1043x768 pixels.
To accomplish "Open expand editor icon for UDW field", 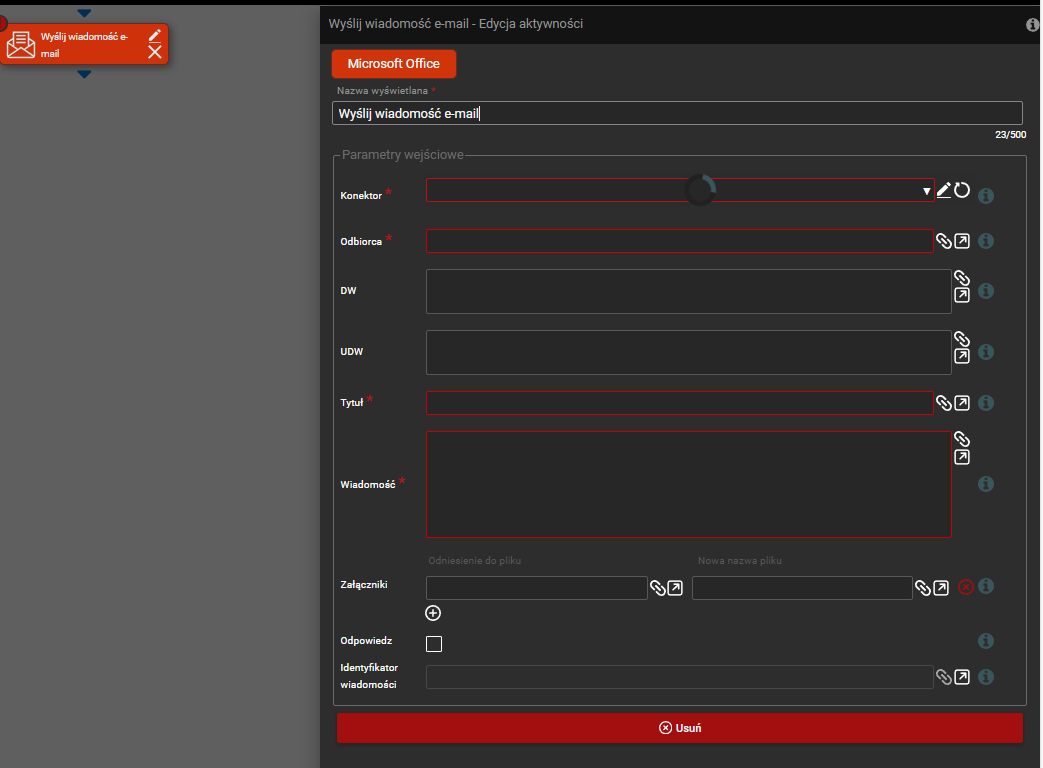I will (961, 356).
